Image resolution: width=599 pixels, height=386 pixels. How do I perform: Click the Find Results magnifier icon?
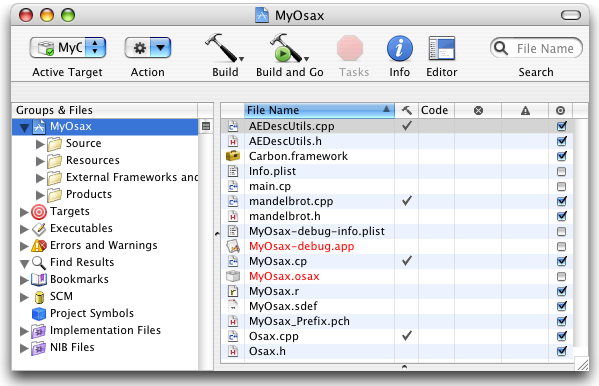39,263
